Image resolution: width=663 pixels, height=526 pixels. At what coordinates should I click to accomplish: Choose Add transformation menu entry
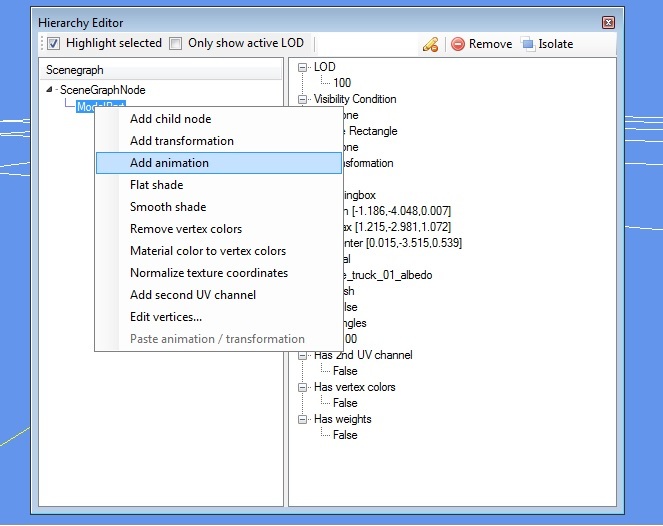(x=218, y=141)
